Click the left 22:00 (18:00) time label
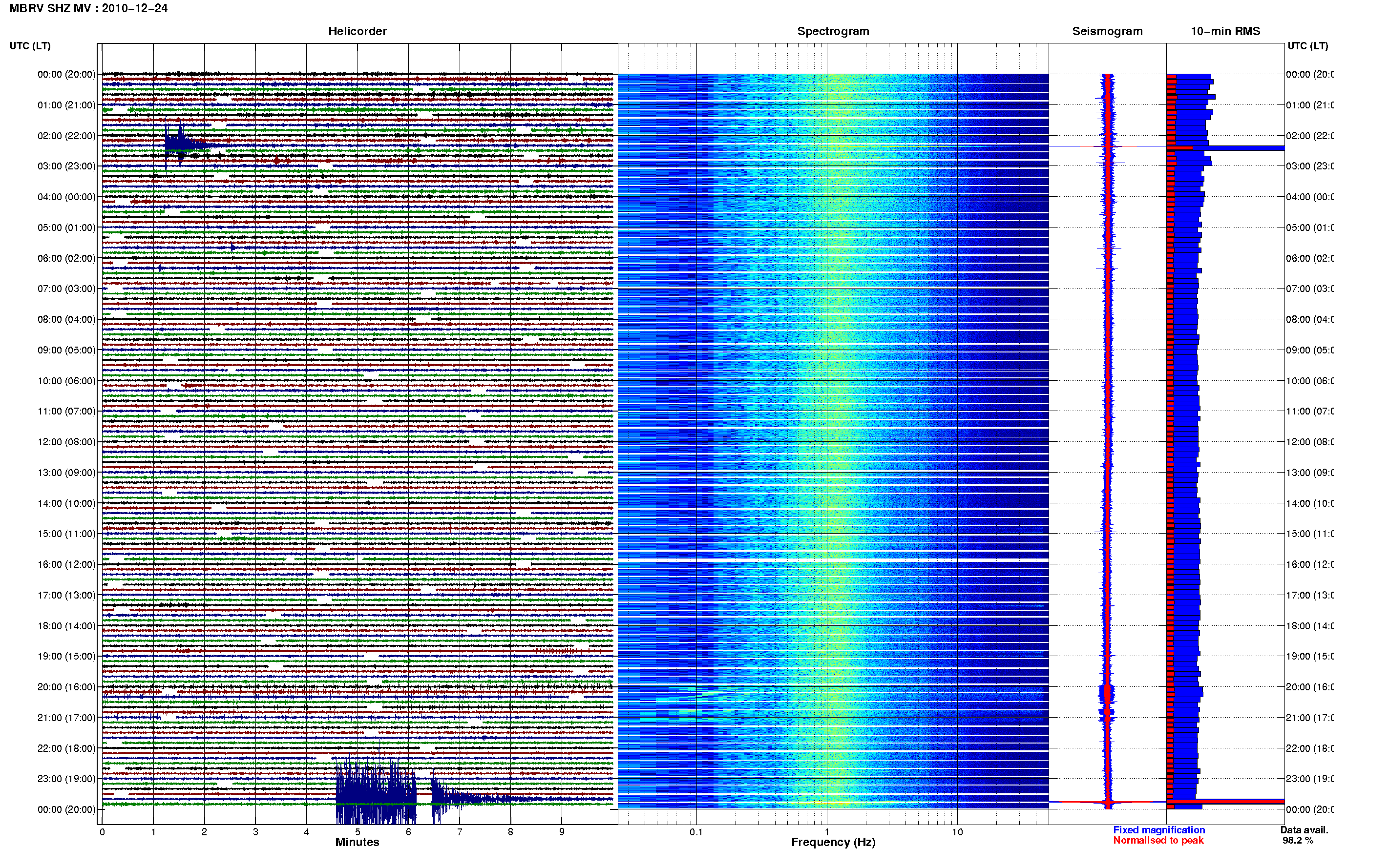 pos(66,748)
